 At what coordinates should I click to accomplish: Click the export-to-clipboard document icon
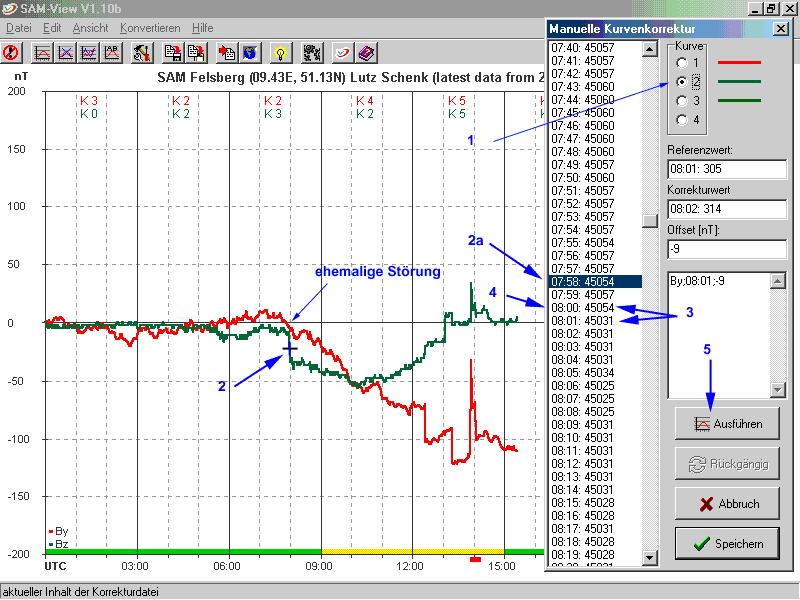coord(196,53)
